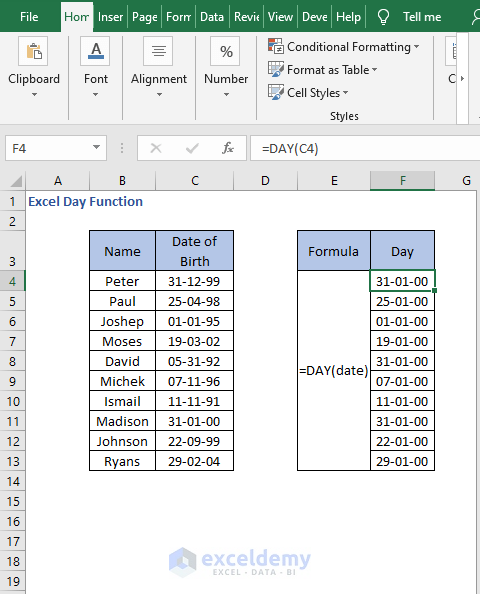Click the Conditional Formatting icon
The height and width of the screenshot is (594, 480).
[275, 46]
